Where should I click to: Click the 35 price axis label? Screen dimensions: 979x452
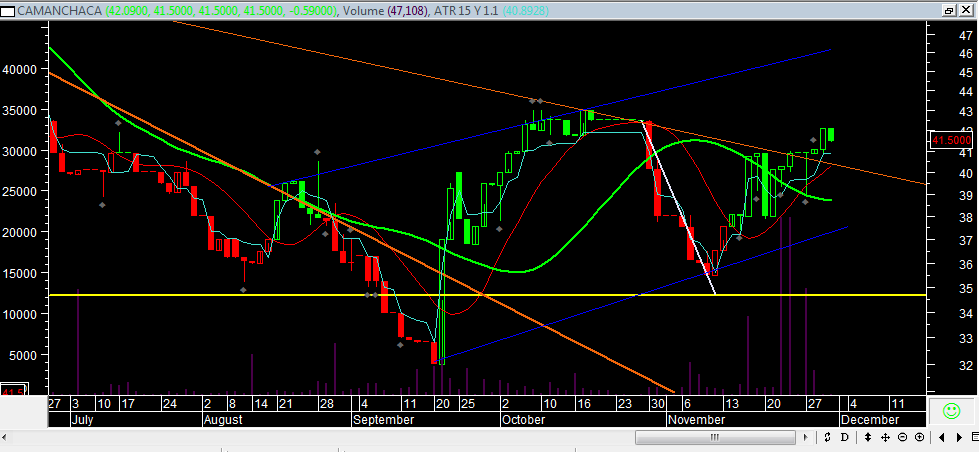965,289
